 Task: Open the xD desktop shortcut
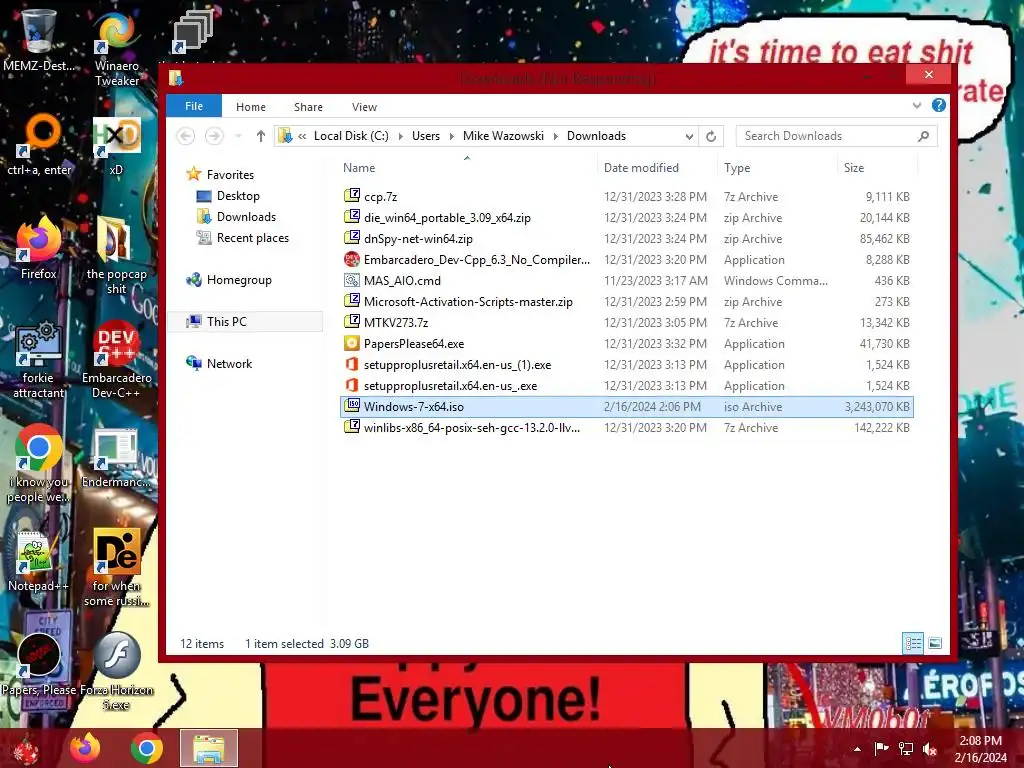[x=116, y=145]
